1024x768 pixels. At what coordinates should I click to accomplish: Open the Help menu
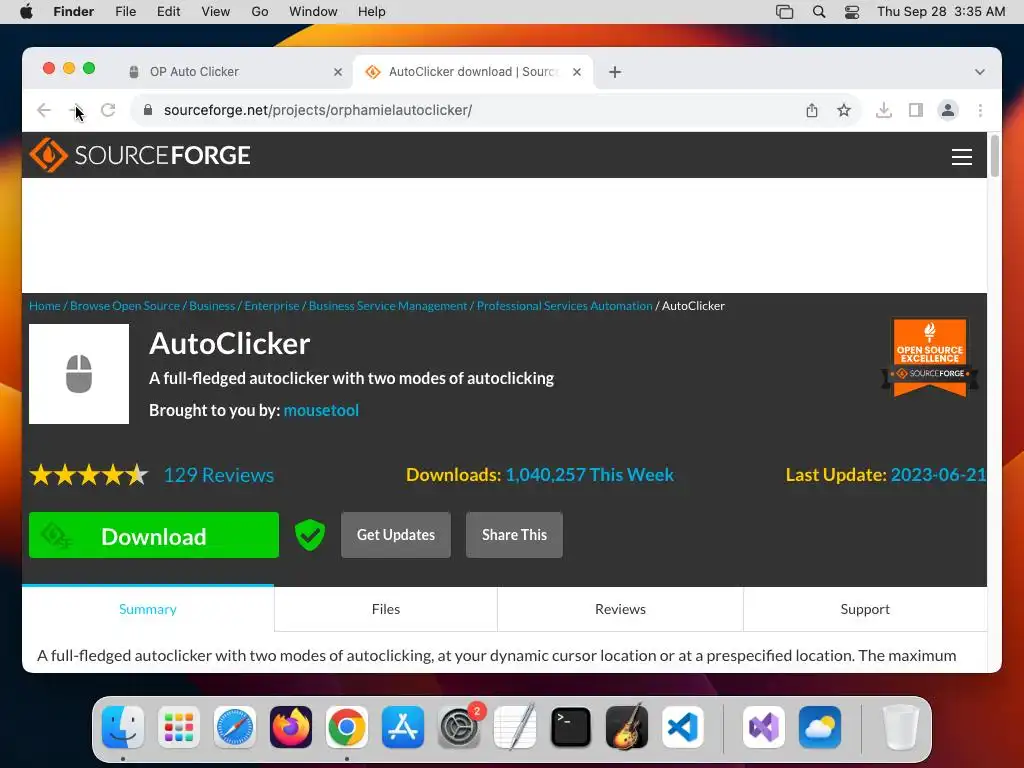372,12
